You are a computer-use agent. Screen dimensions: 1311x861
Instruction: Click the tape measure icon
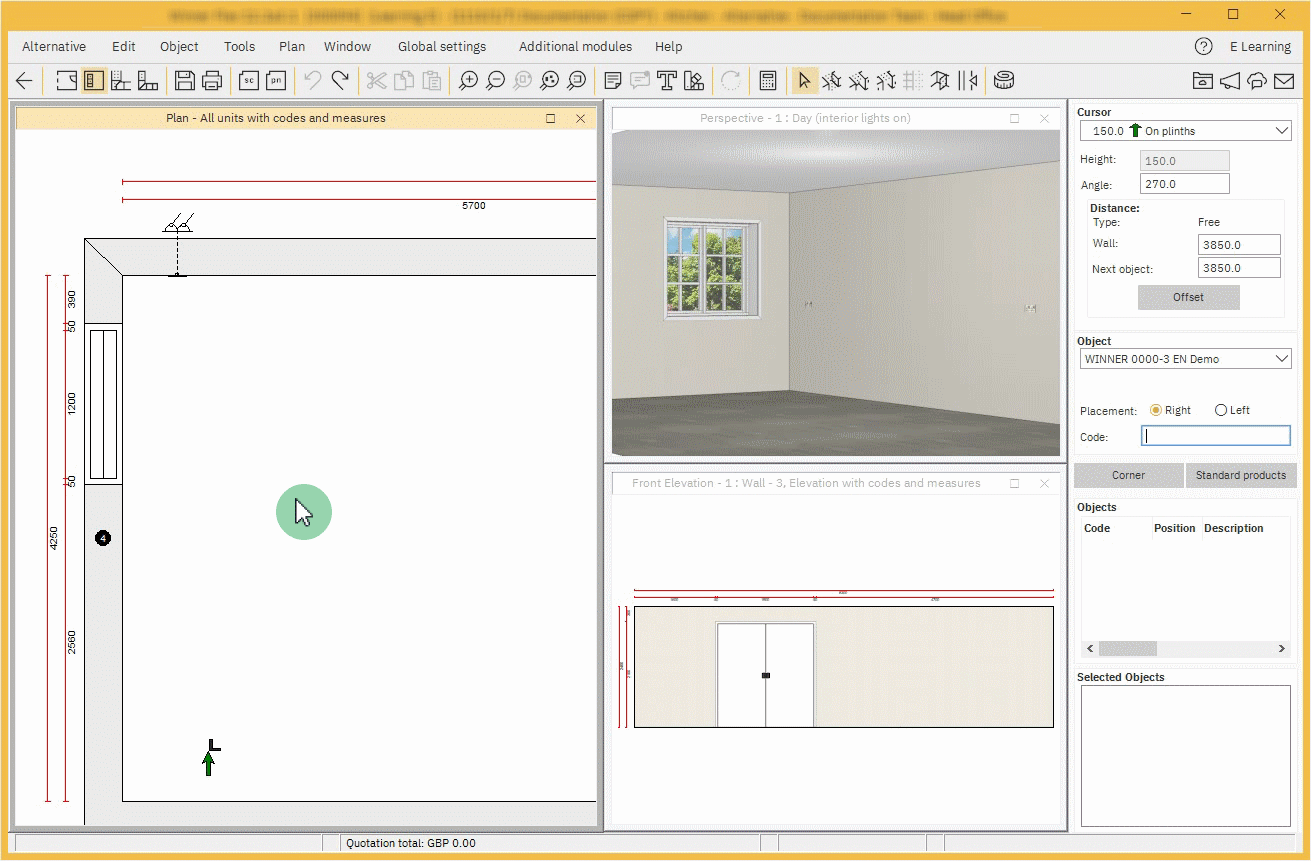click(x=1004, y=81)
